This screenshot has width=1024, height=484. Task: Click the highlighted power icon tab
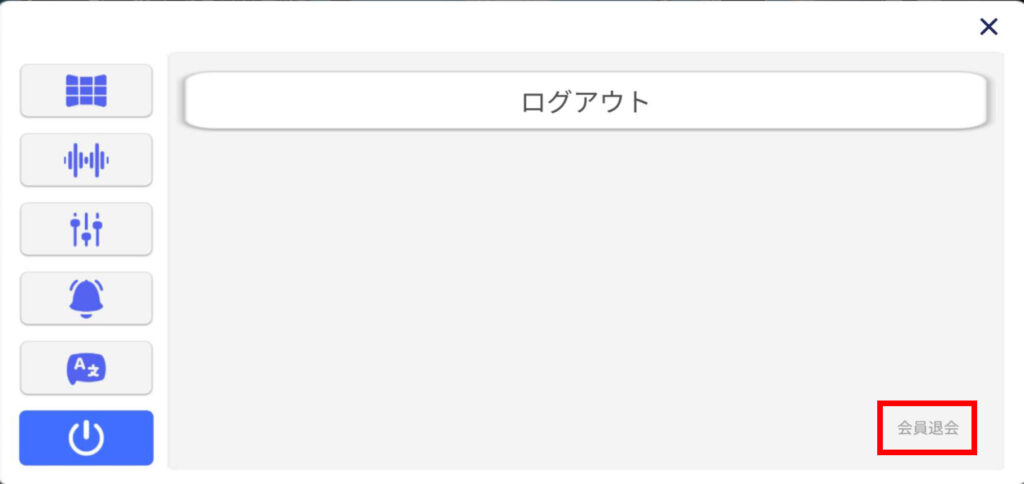(x=86, y=438)
